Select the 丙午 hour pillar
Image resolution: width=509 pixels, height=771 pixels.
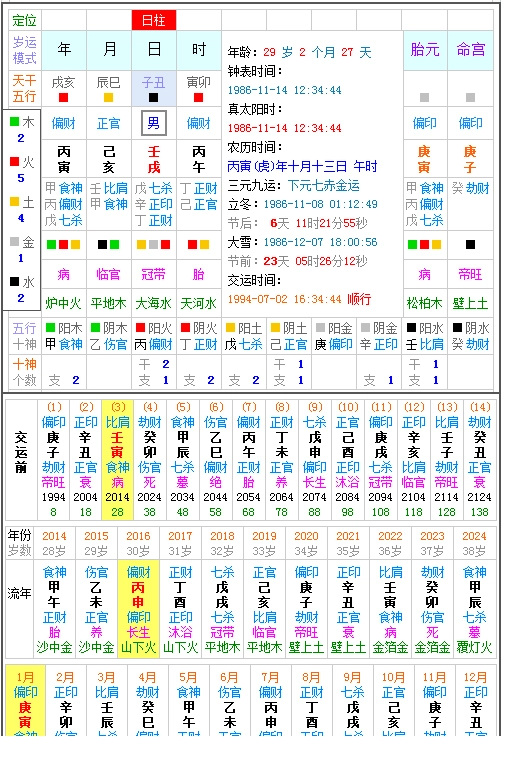pyautogui.click(x=198, y=159)
